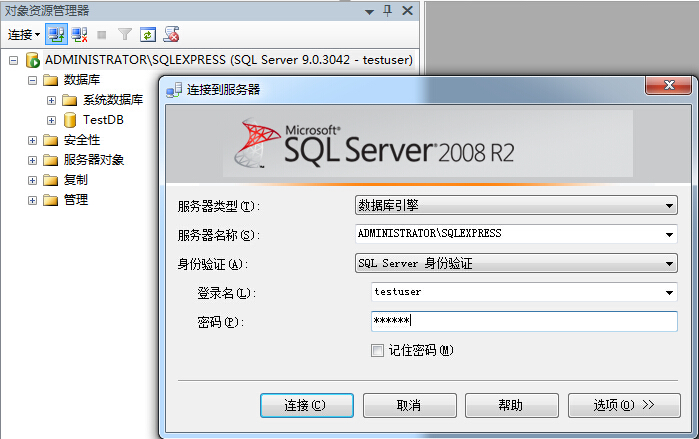Click the 帮助 button
This screenshot has width=699, height=439.
coord(512,405)
